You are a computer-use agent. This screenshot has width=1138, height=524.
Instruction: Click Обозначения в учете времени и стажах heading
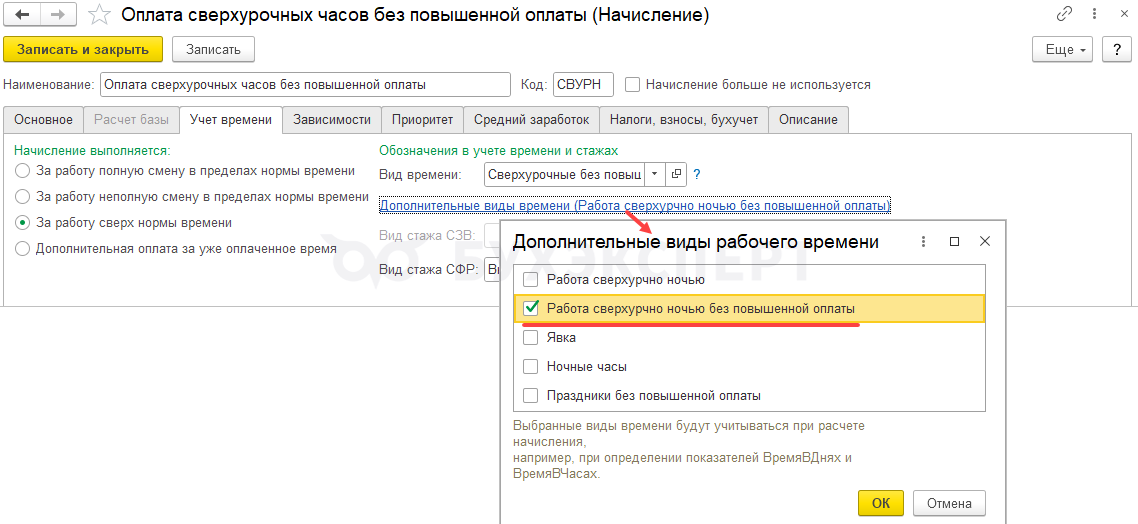[x=499, y=151]
